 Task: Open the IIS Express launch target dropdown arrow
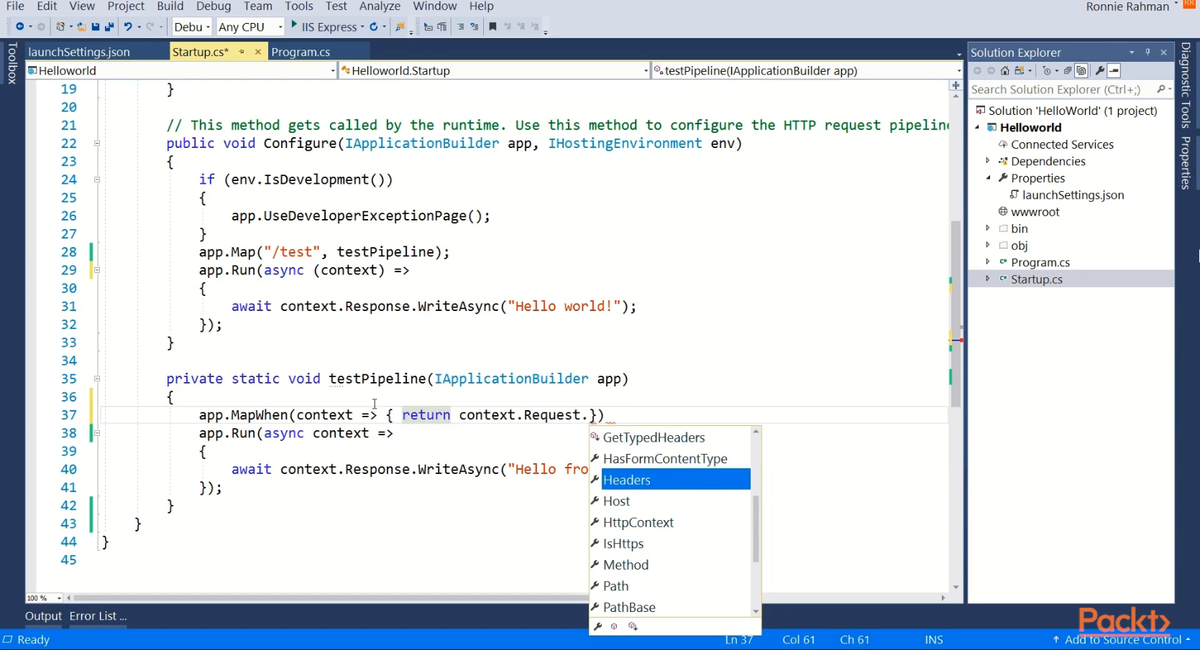click(361, 26)
